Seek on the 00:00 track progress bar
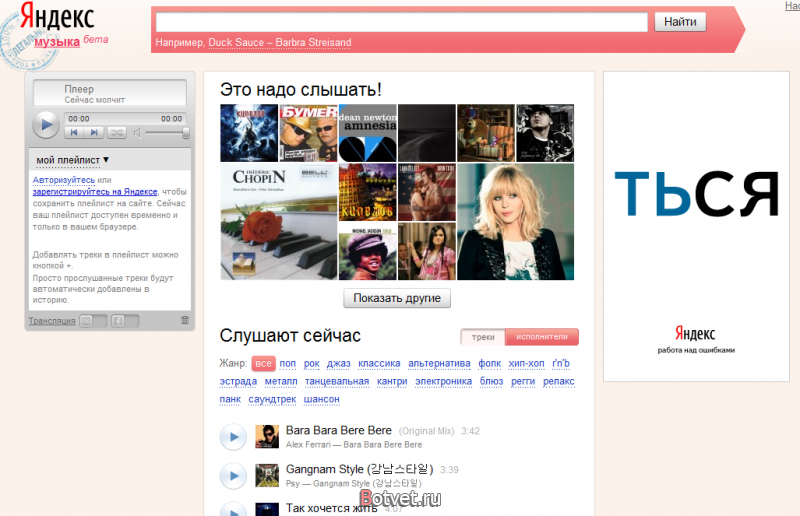This screenshot has height=516, width=800. pyautogui.click(x=125, y=119)
